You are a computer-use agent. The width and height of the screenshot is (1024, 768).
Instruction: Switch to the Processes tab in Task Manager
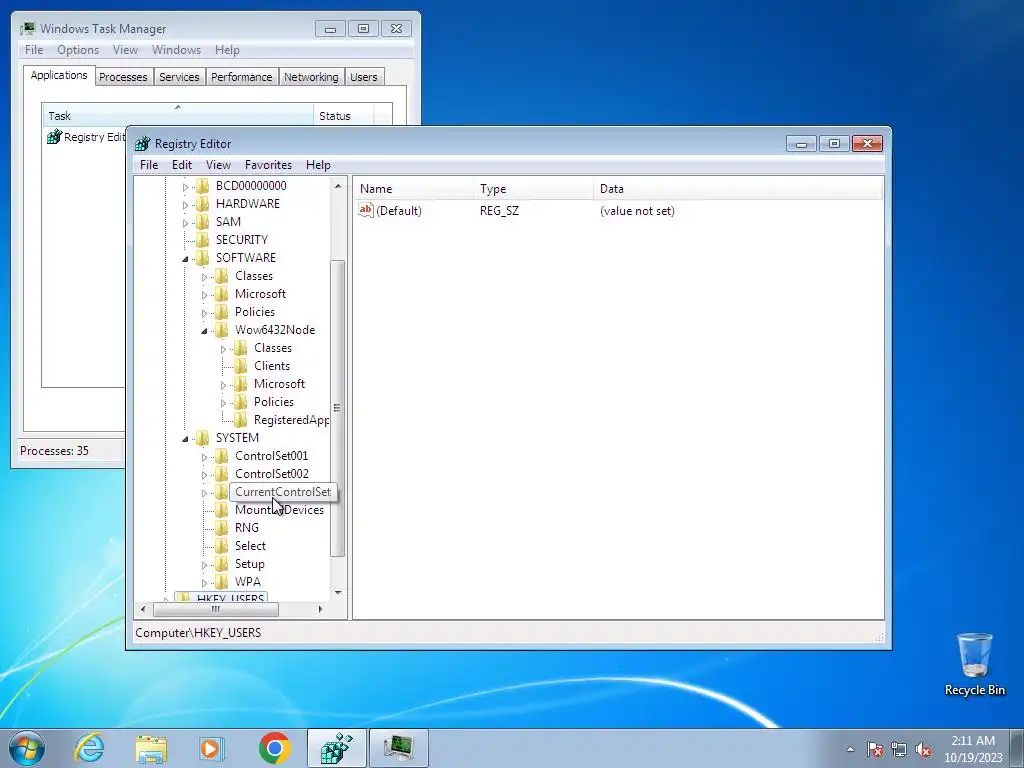(123, 77)
